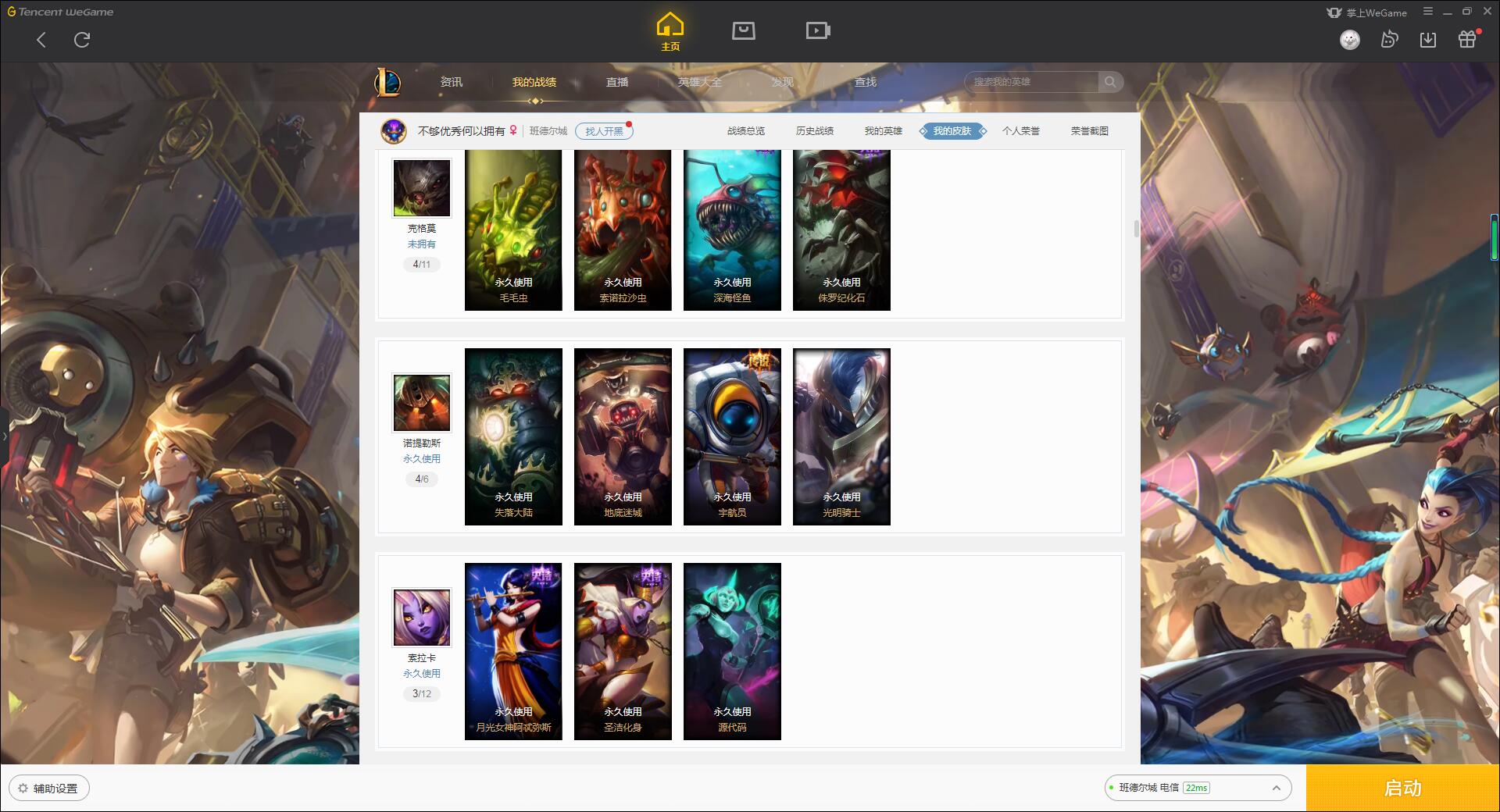Click the 克格莫 champion portrait
Image resolution: width=1500 pixels, height=812 pixels.
click(x=422, y=188)
